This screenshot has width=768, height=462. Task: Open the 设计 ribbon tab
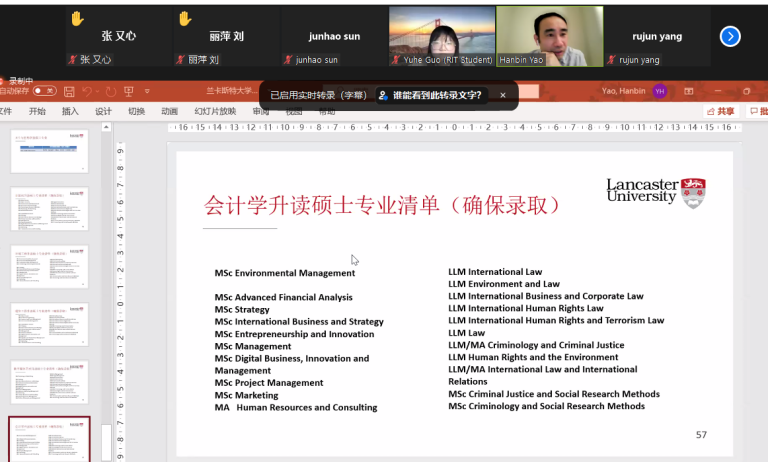pyautogui.click(x=103, y=111)
